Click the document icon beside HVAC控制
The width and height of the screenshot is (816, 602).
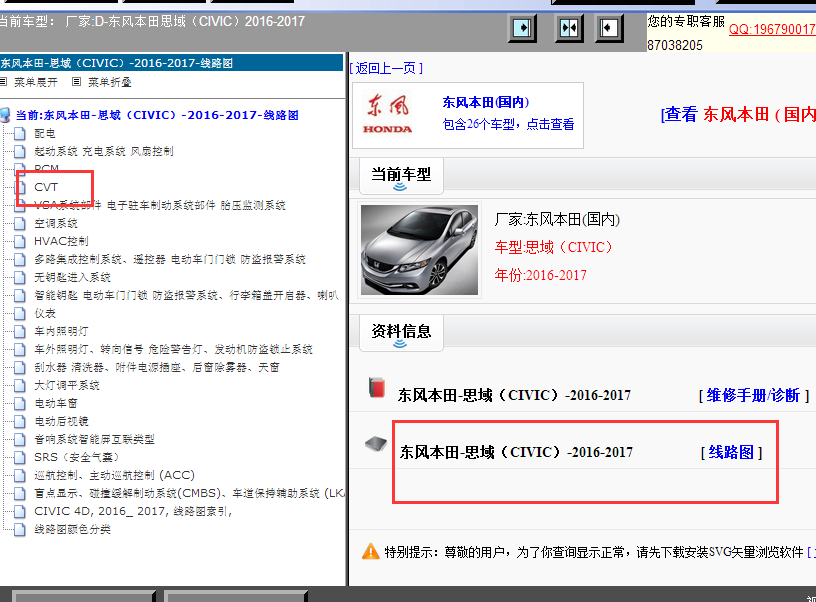pos(20,241)
